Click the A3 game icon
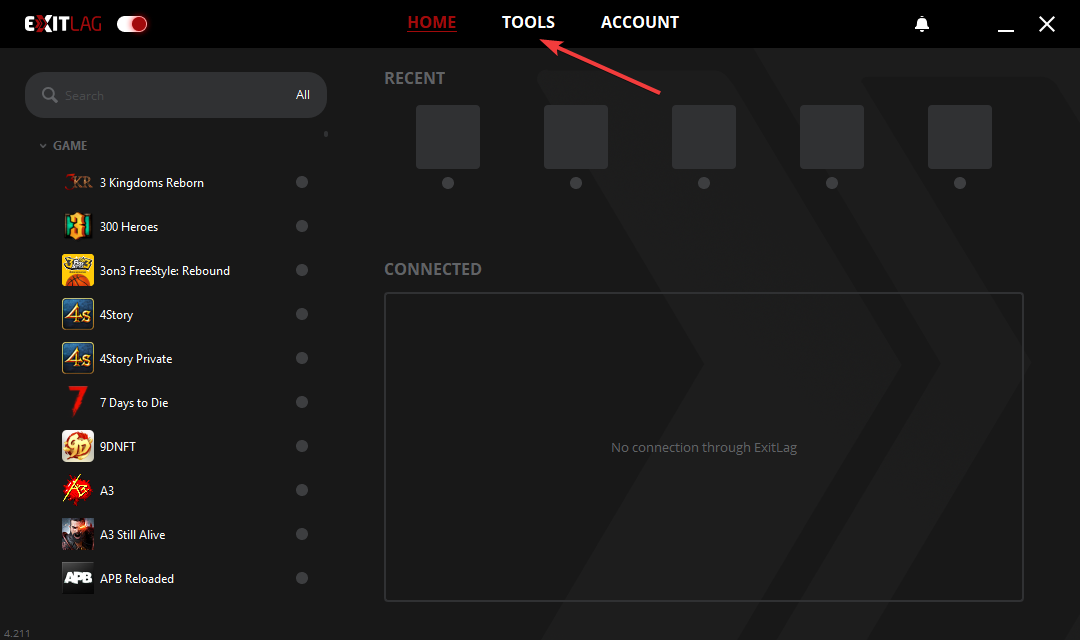 coord(78,490)
